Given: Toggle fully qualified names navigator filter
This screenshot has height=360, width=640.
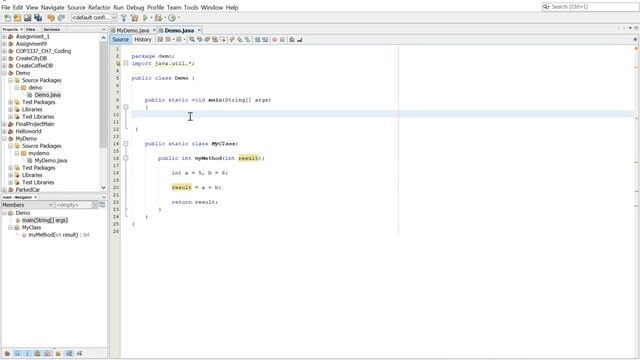Looking at the screenshot, I should pyautogui.click(x=58, y=353).
